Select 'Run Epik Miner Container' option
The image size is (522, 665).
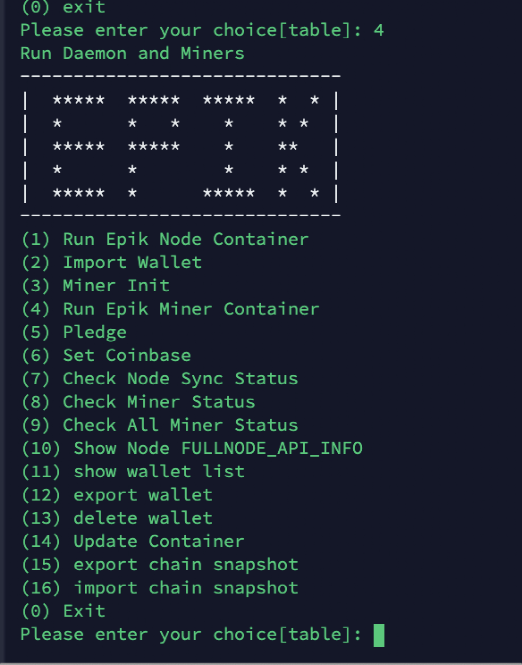pyautogui.click(x=170, y=309)
